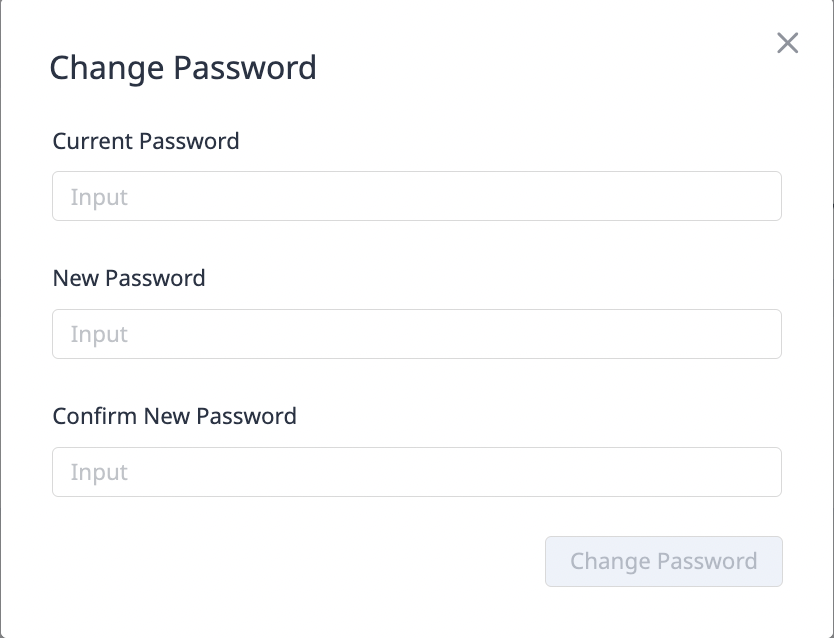Click the grey X at top right
This screenshot has width=834, height=638.
[788, 43]
